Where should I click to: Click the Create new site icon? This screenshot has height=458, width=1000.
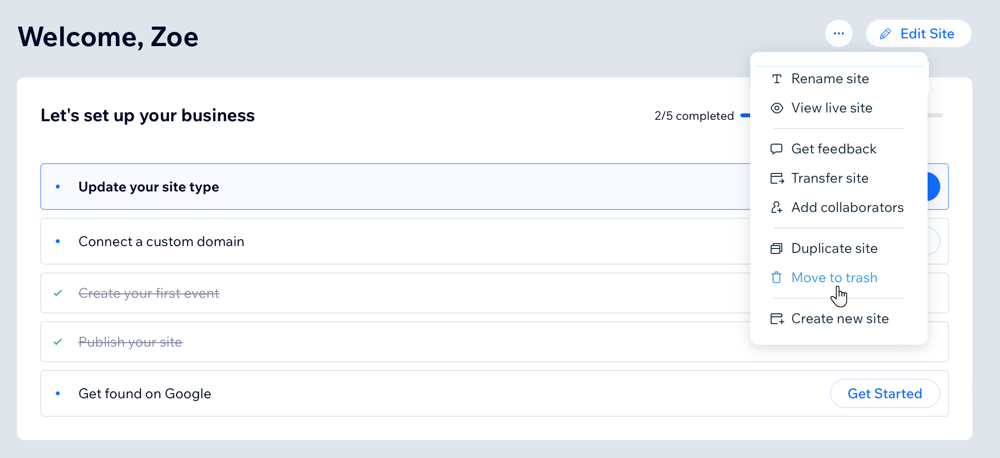tap(777, 319)
